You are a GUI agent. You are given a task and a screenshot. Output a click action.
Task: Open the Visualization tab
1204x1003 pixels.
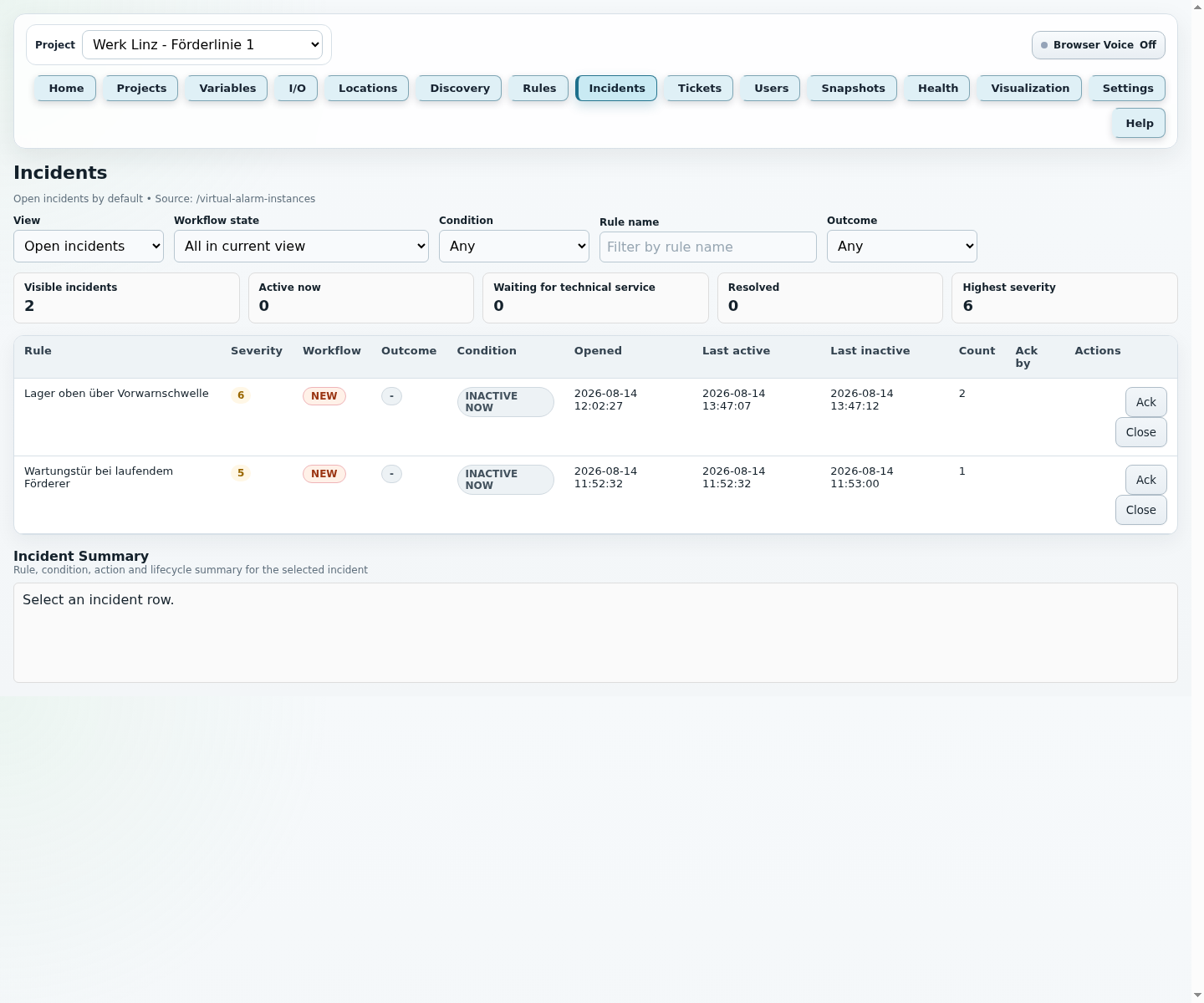click(1030, 88)
